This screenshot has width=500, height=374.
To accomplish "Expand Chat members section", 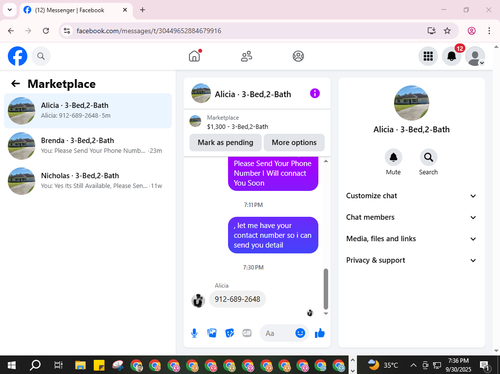I will coord(411,217).
